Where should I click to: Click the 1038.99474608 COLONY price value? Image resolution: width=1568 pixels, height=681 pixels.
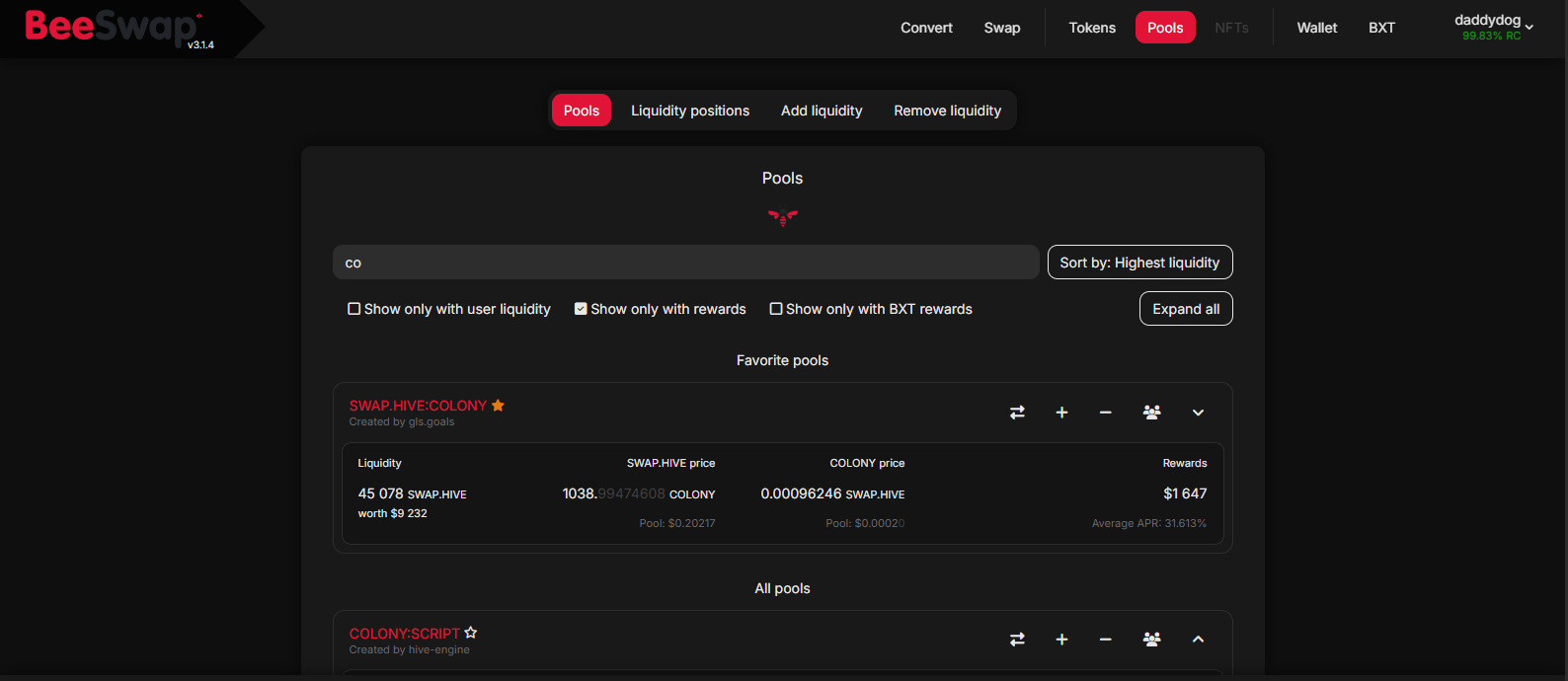coord(639,493)
